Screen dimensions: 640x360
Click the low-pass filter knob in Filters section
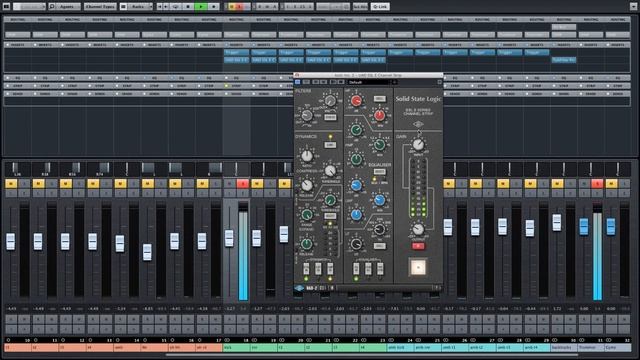coord(330,101)
